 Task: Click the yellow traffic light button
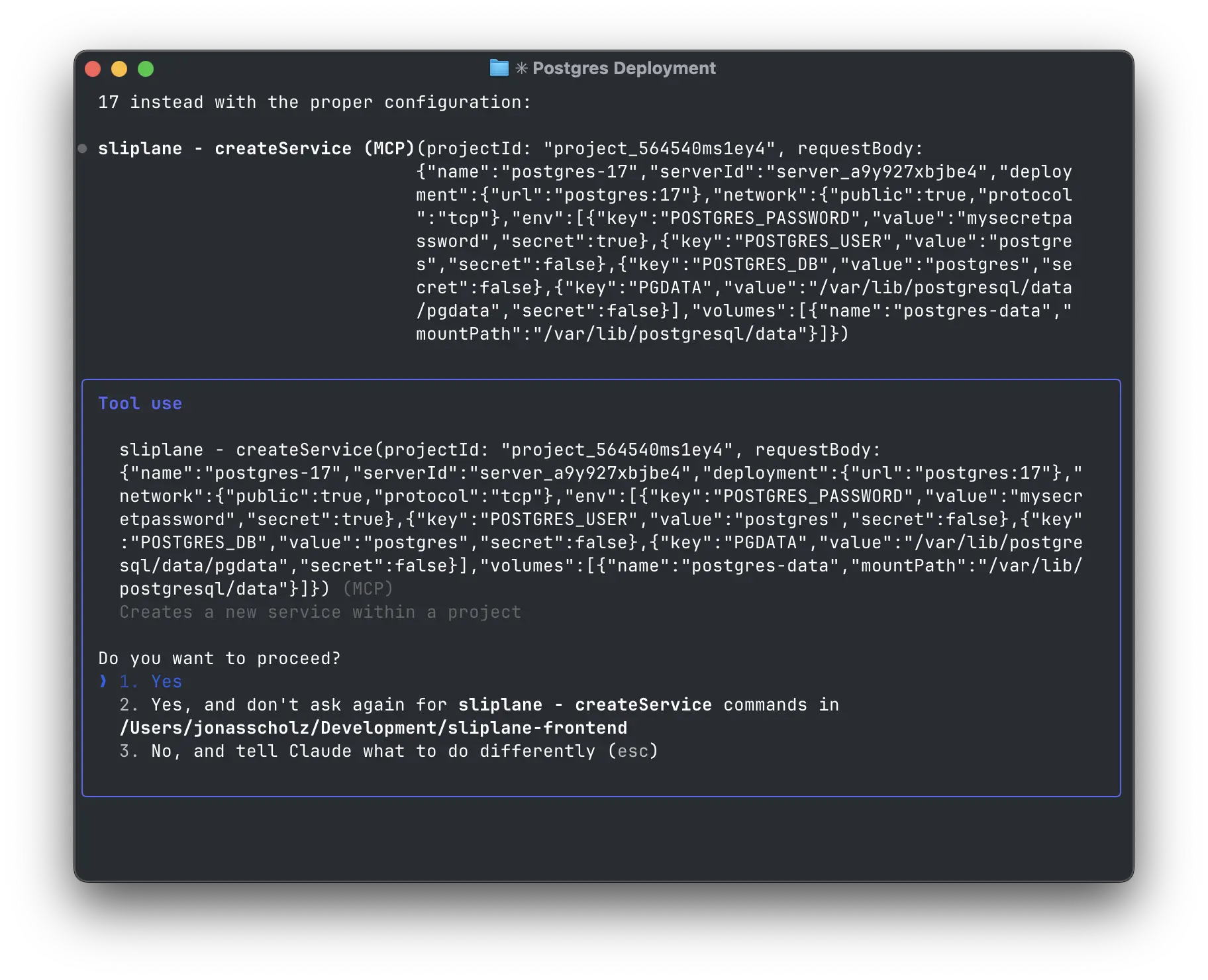tap(119, 68)
